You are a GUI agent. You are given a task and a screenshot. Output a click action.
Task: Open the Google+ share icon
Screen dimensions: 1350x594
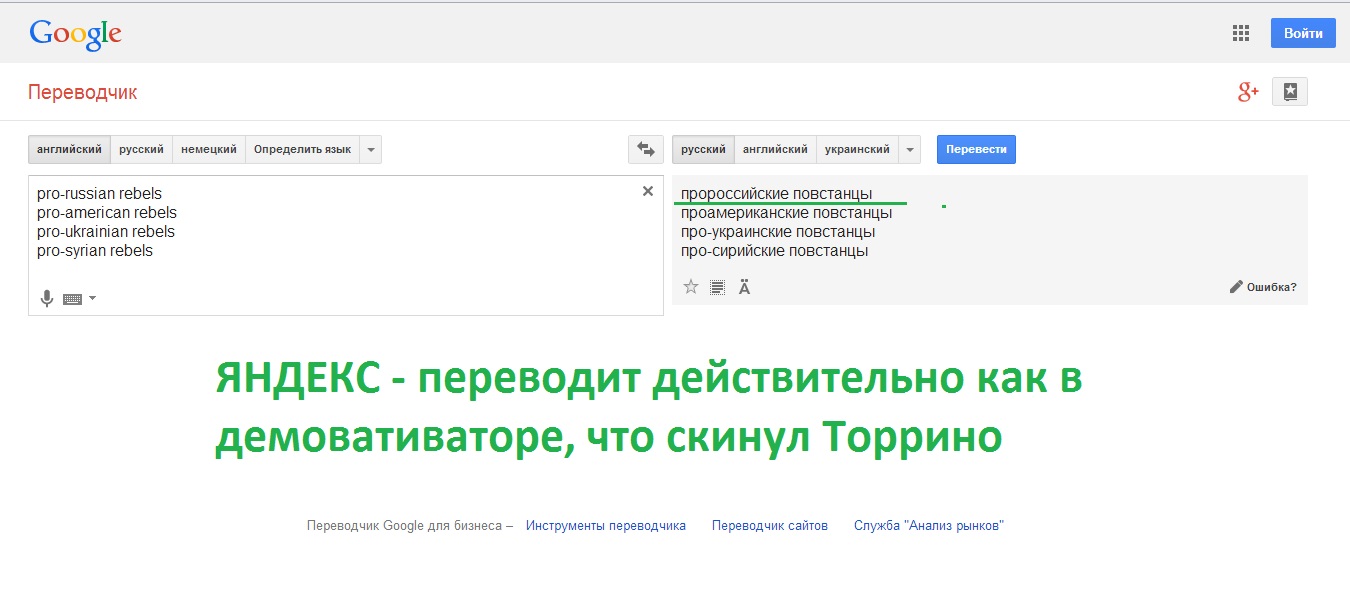coord(1248,92)
